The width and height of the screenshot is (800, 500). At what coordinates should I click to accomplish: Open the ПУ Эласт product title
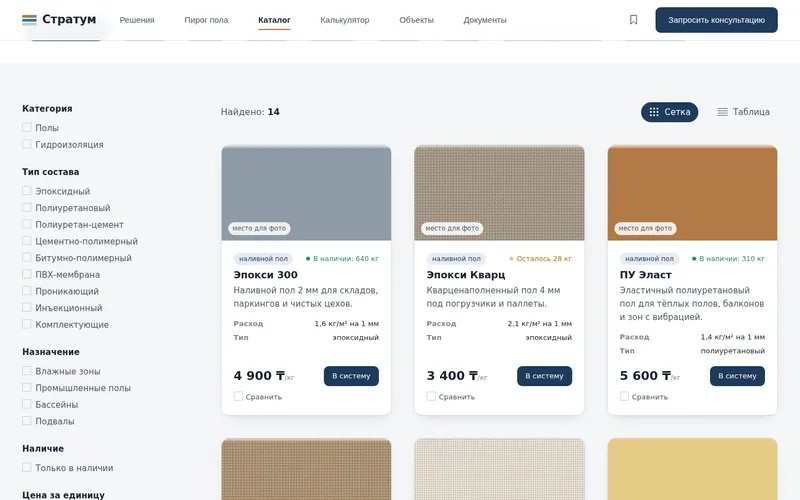(645, 274)
